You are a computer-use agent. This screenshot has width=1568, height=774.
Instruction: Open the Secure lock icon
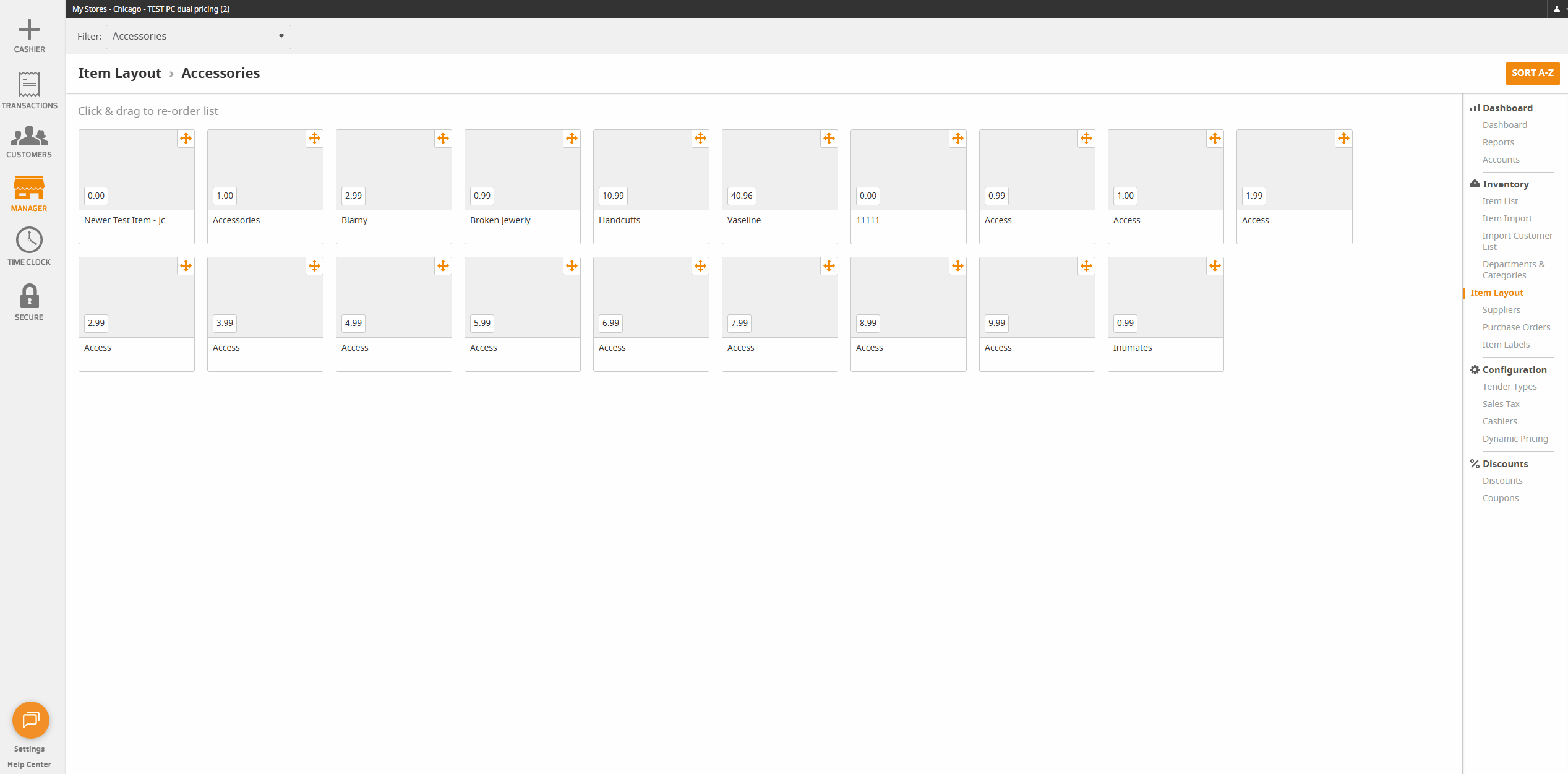[29, 296]
